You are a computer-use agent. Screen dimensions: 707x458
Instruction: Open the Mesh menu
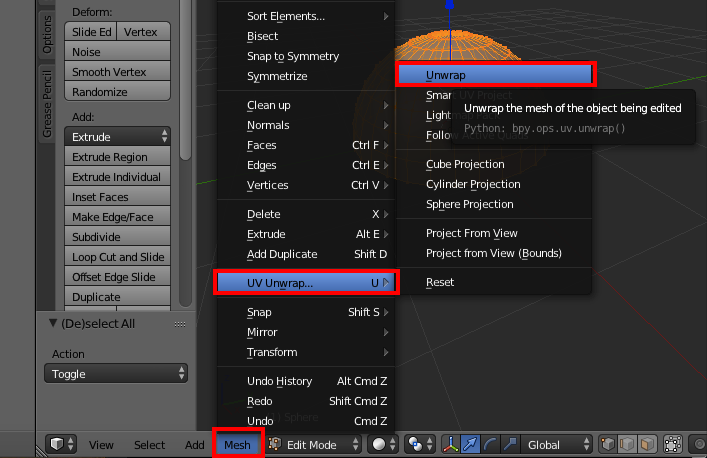click(x=238, y=445)
